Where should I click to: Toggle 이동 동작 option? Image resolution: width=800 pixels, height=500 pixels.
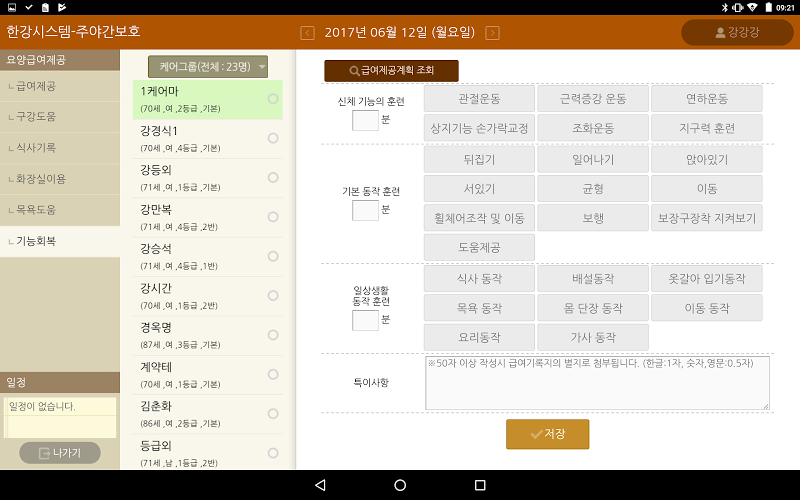point(707,308)
